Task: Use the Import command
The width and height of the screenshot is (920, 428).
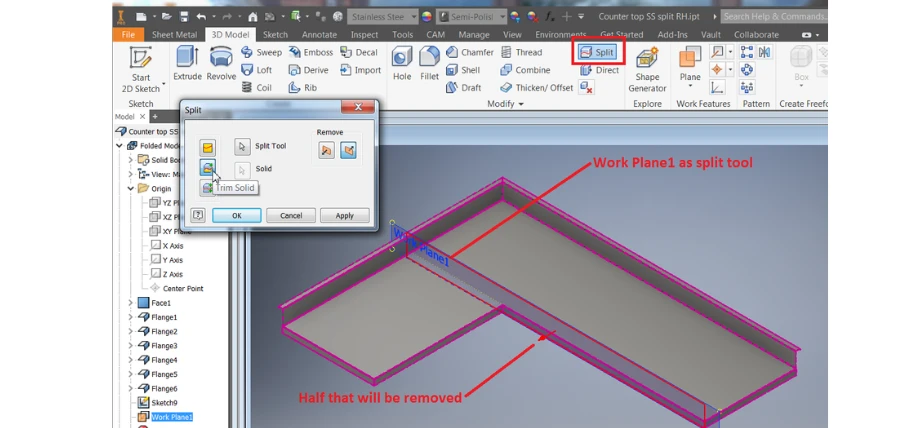Action: pyautogui.click(x=360, y=70)
